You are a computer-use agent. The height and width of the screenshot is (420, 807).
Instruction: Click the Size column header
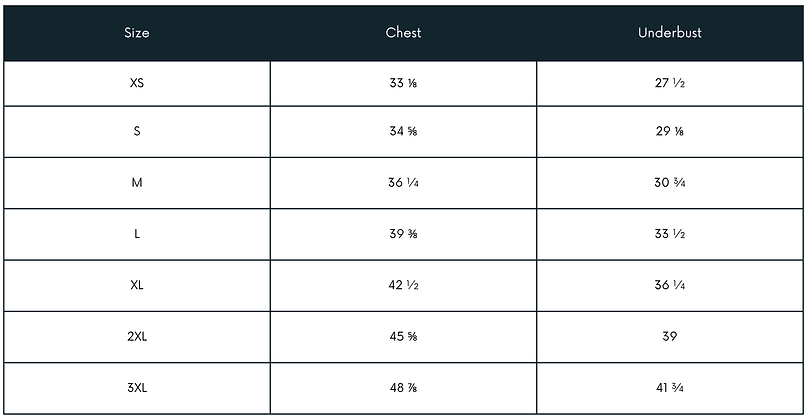(137, 32)
